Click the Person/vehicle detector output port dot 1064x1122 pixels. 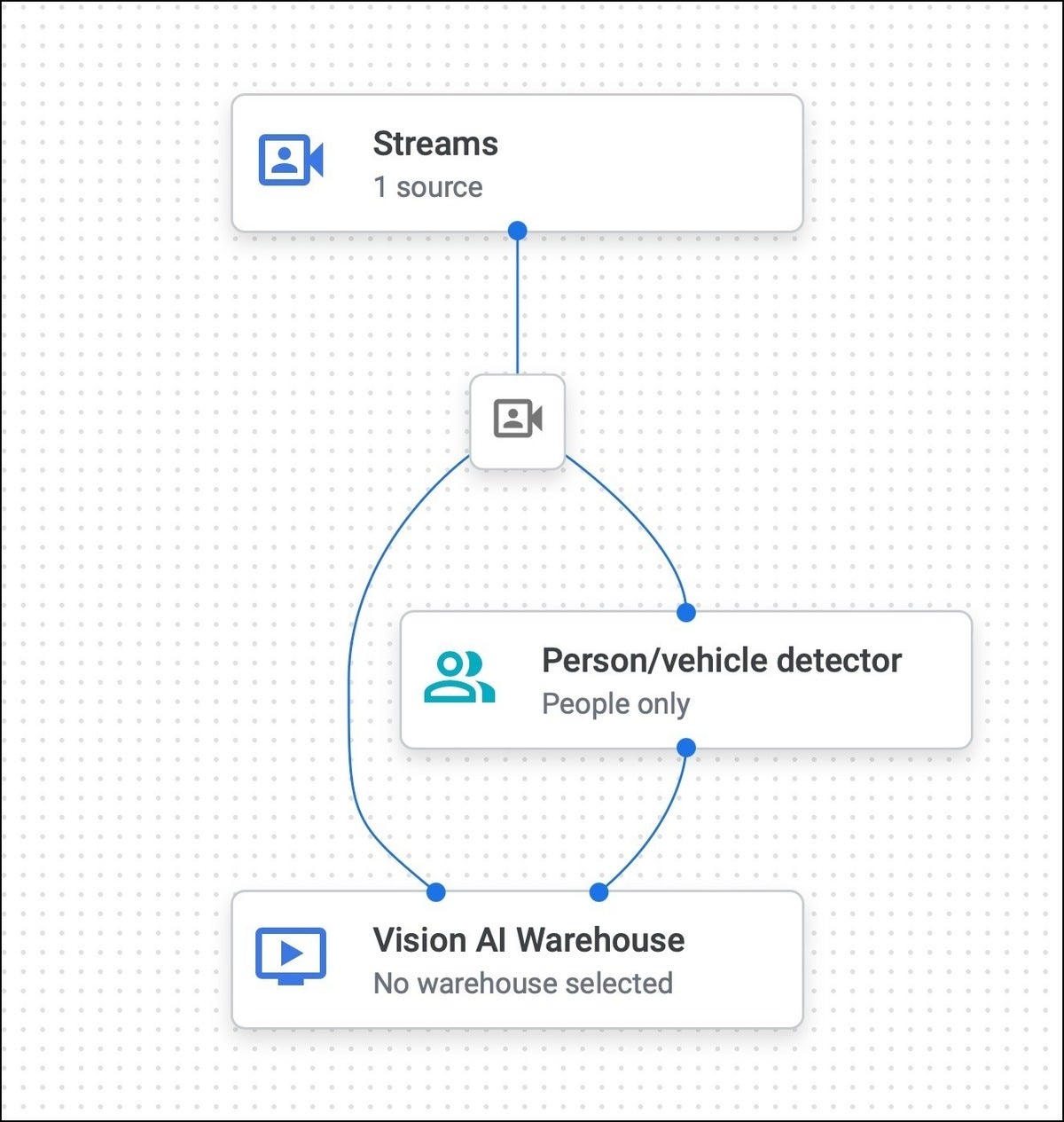pyautogui.click(x=686, y=748)
